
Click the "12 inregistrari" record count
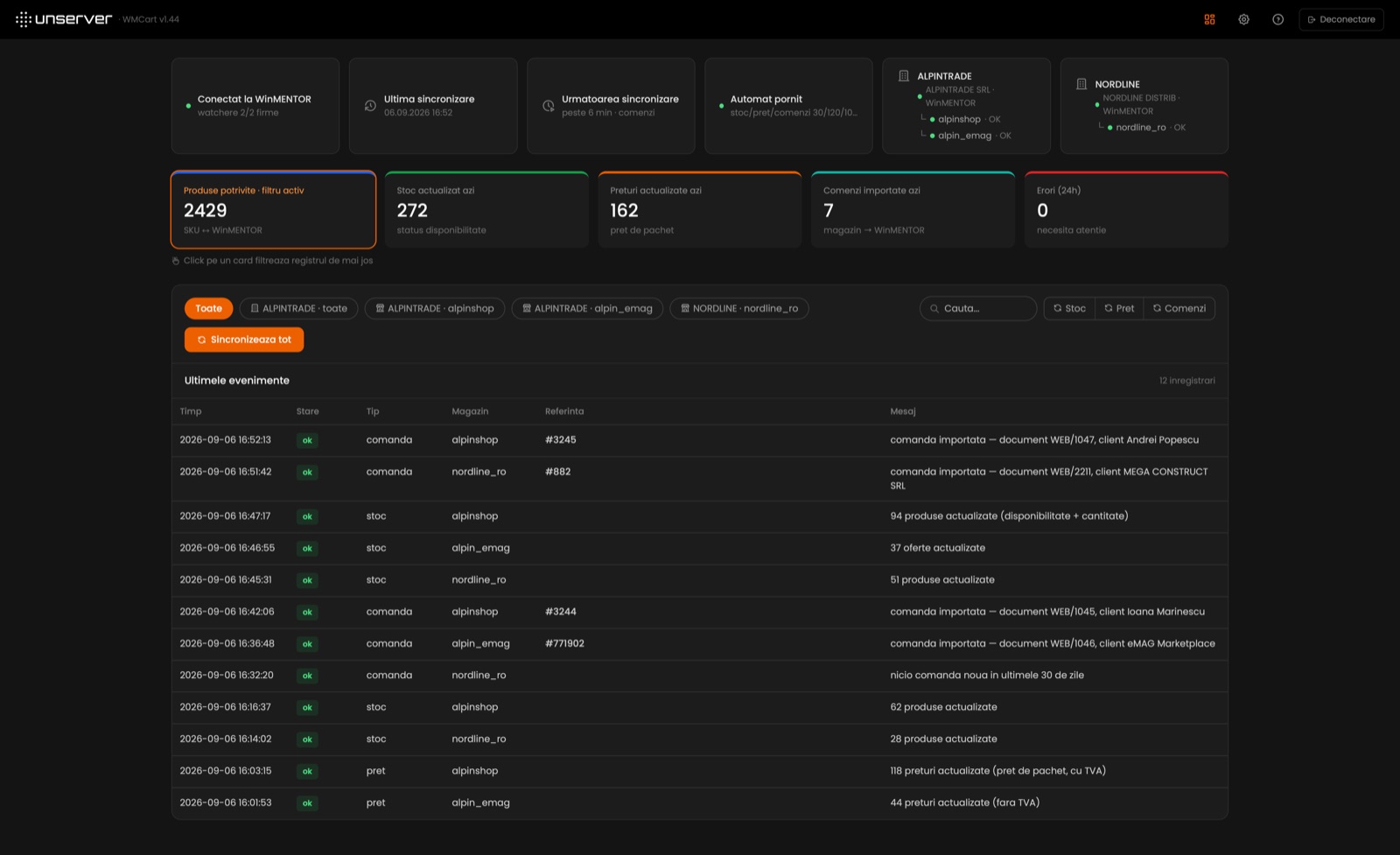(x=1187, y=381)
